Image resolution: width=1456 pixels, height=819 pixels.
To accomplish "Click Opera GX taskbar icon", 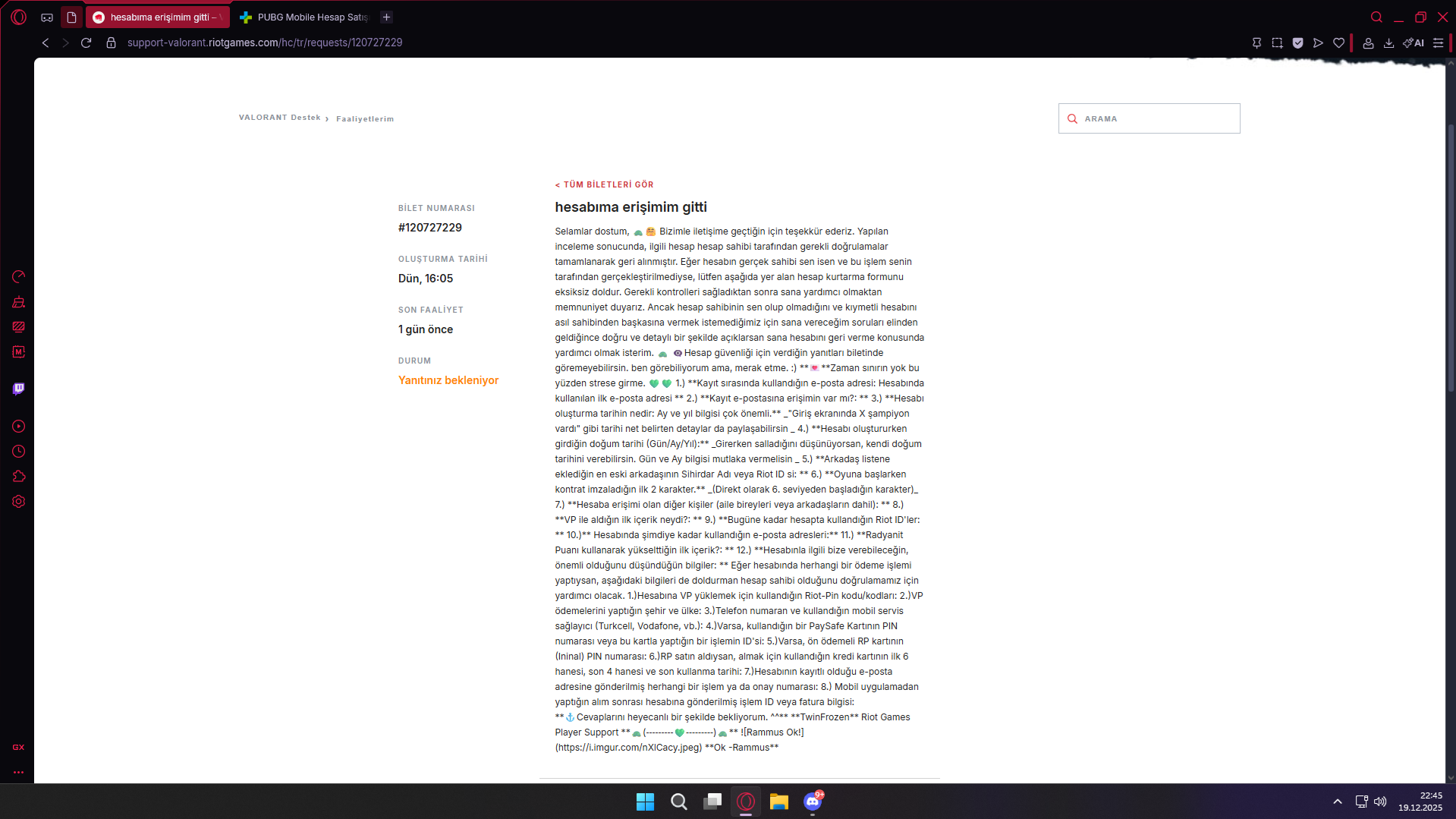I will pyautogui.click(x=746, y=802).
